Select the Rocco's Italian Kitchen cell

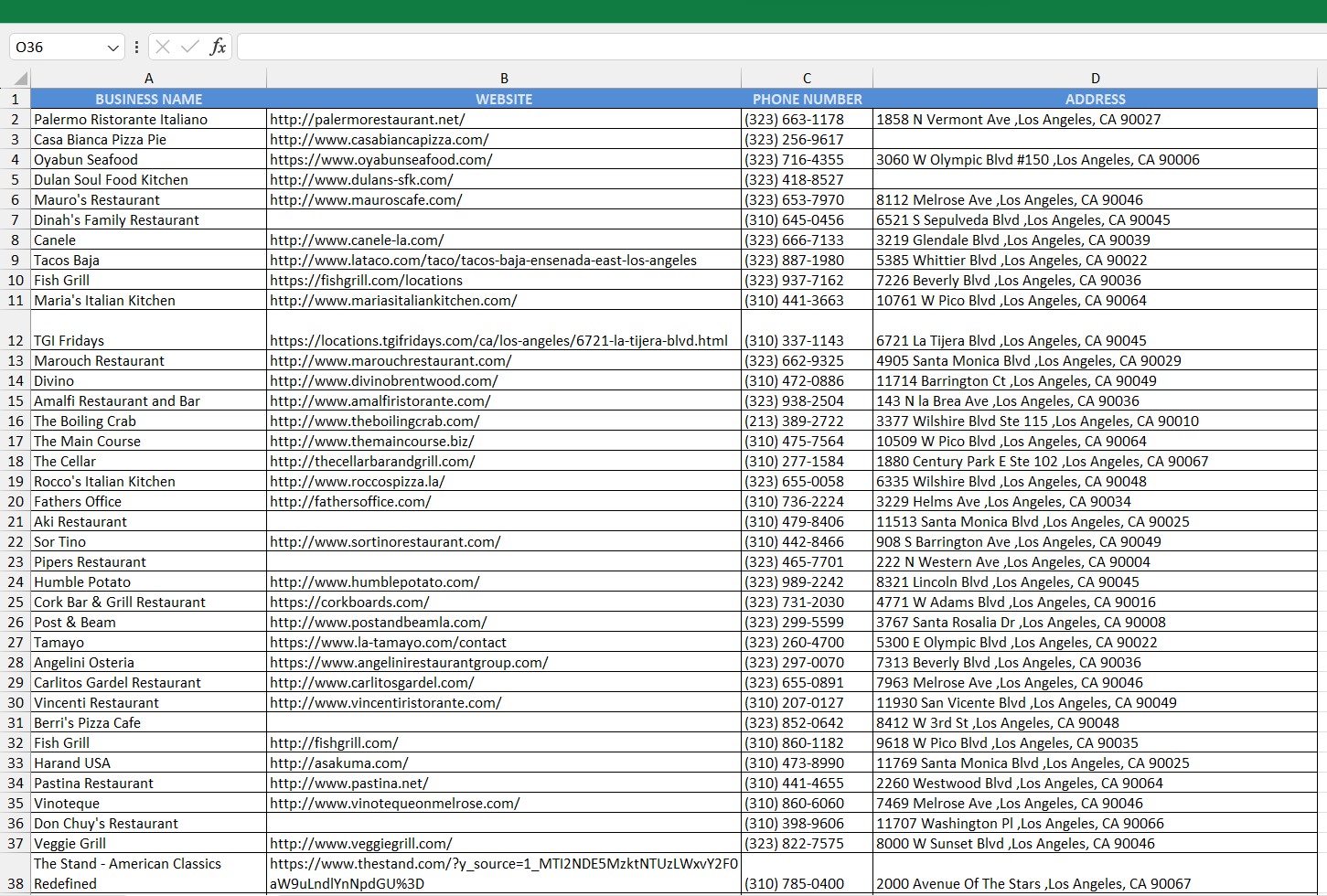click(149, 481)
